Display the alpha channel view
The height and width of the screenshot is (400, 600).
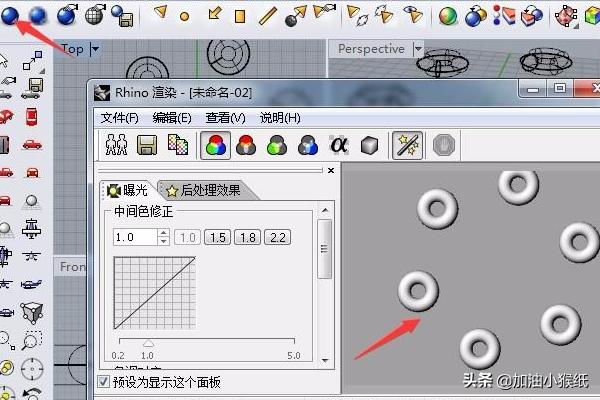pos(338,146)
